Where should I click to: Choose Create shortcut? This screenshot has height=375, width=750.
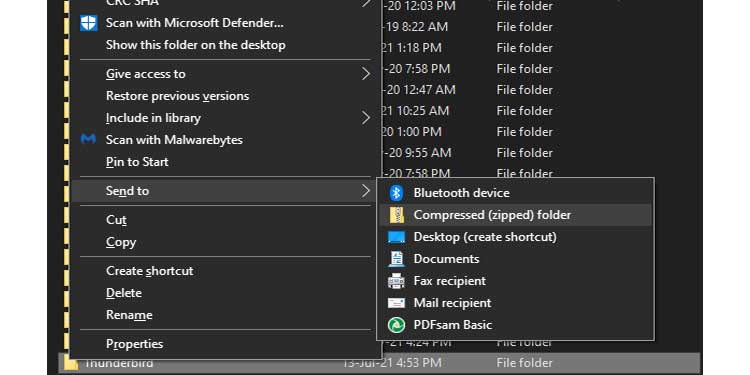pos(150,271)
